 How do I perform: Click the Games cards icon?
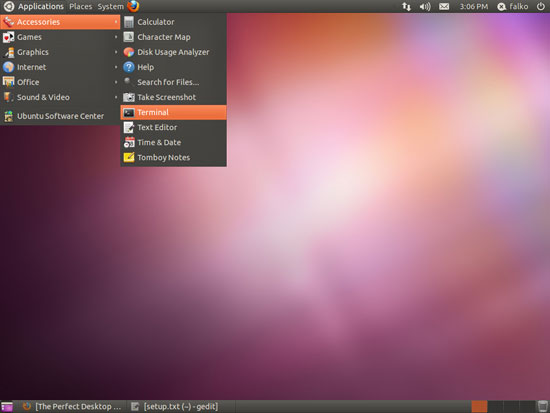click(8, 37)
